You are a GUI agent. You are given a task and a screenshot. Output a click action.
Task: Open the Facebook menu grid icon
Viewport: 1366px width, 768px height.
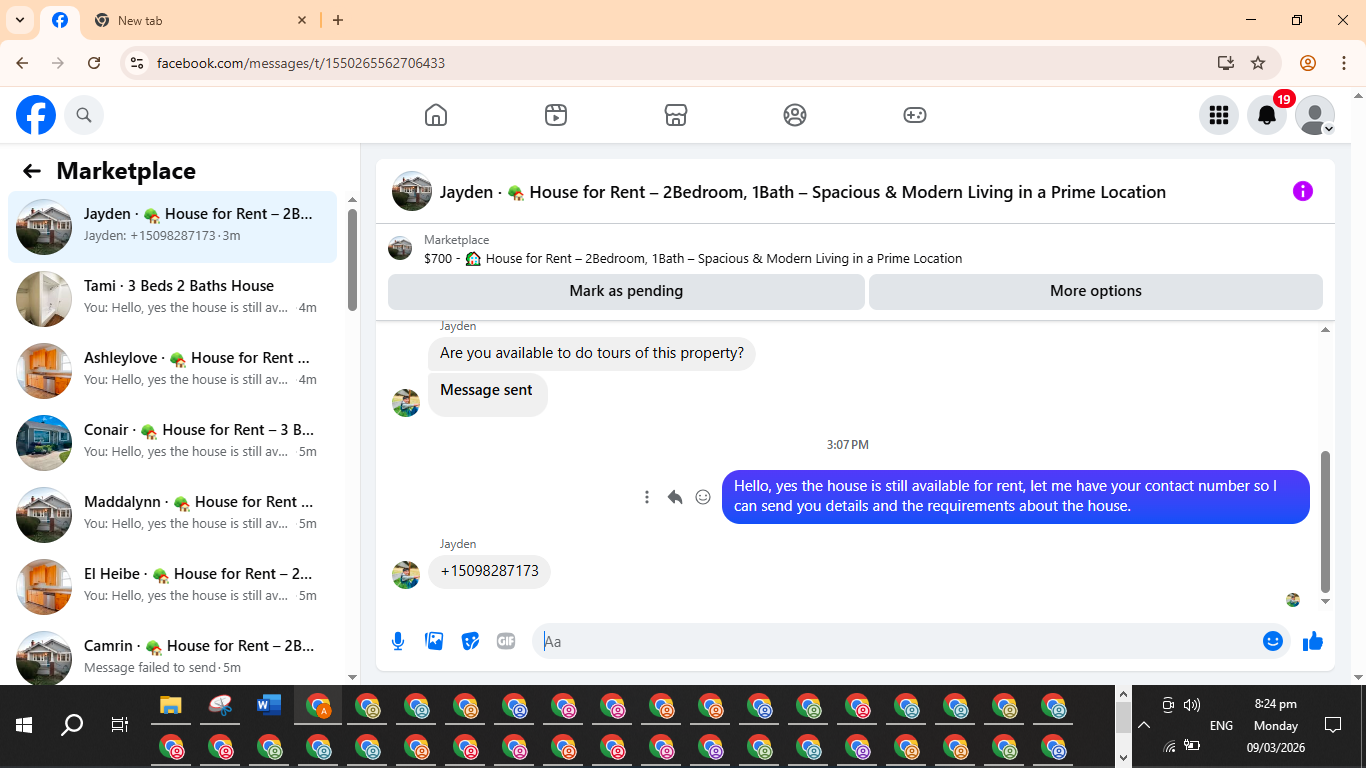[1218, 115]
